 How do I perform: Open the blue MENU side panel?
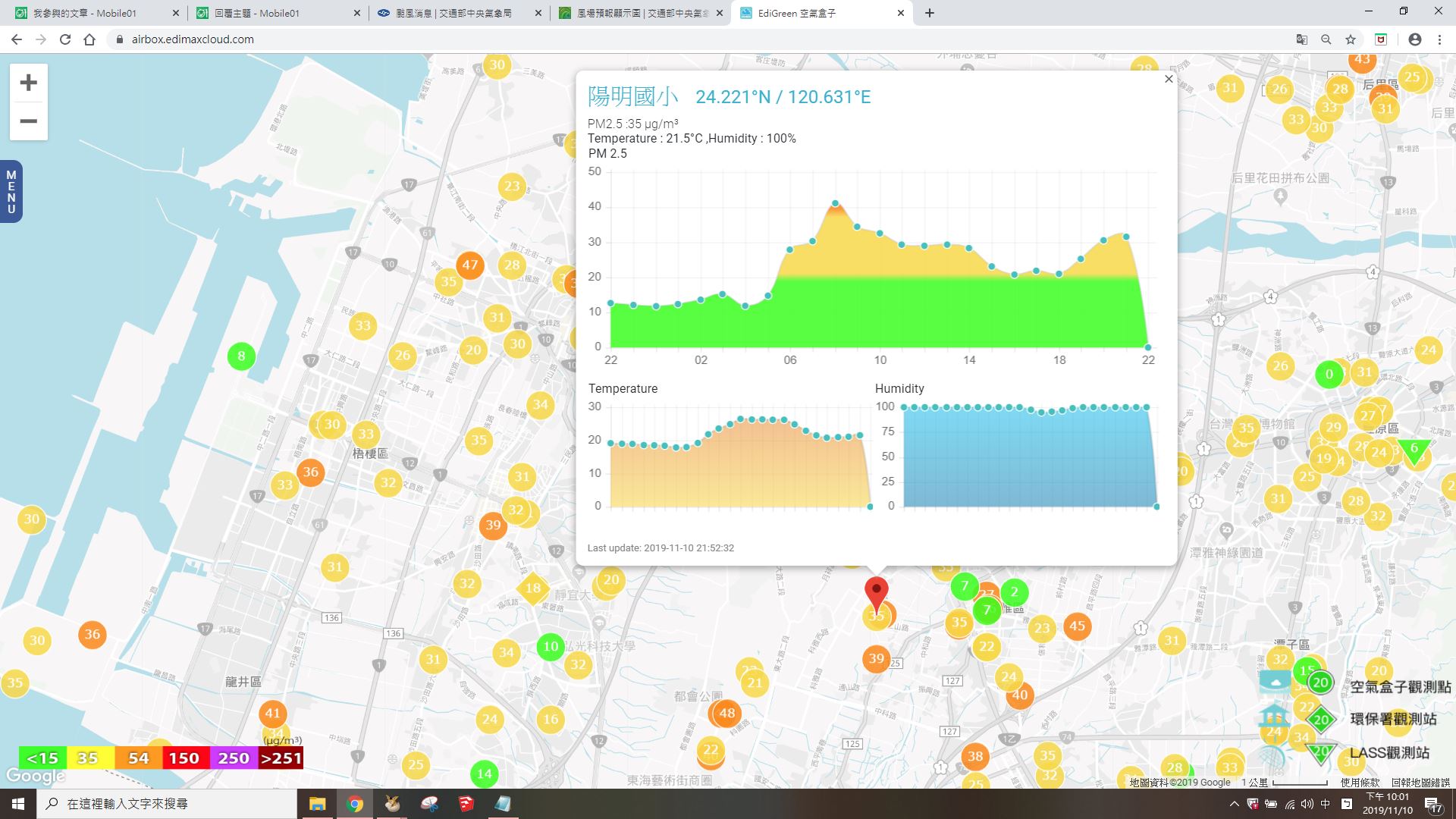(x=11, y=192)
